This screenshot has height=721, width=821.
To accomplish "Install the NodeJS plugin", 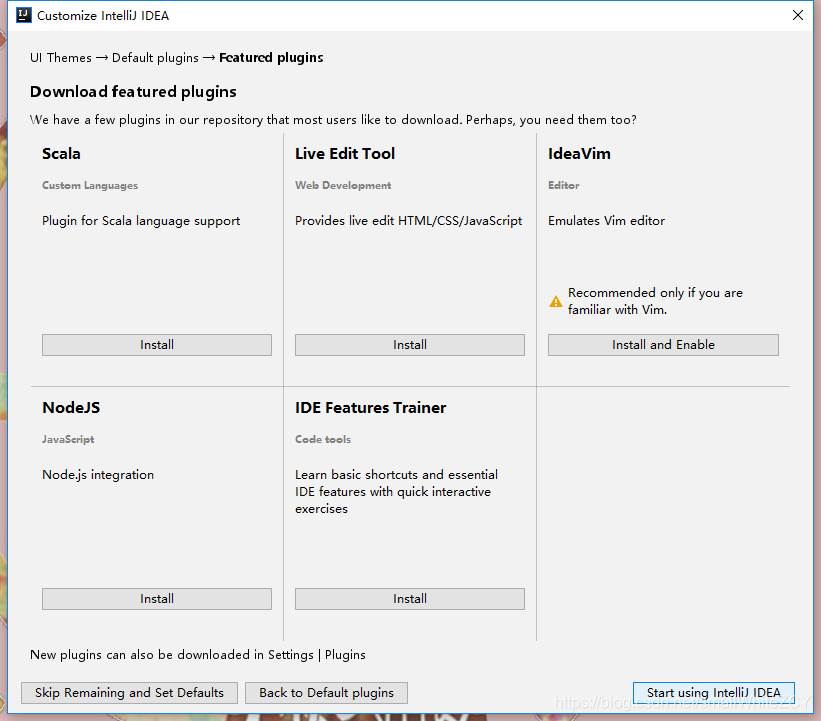I will (157, 598).
